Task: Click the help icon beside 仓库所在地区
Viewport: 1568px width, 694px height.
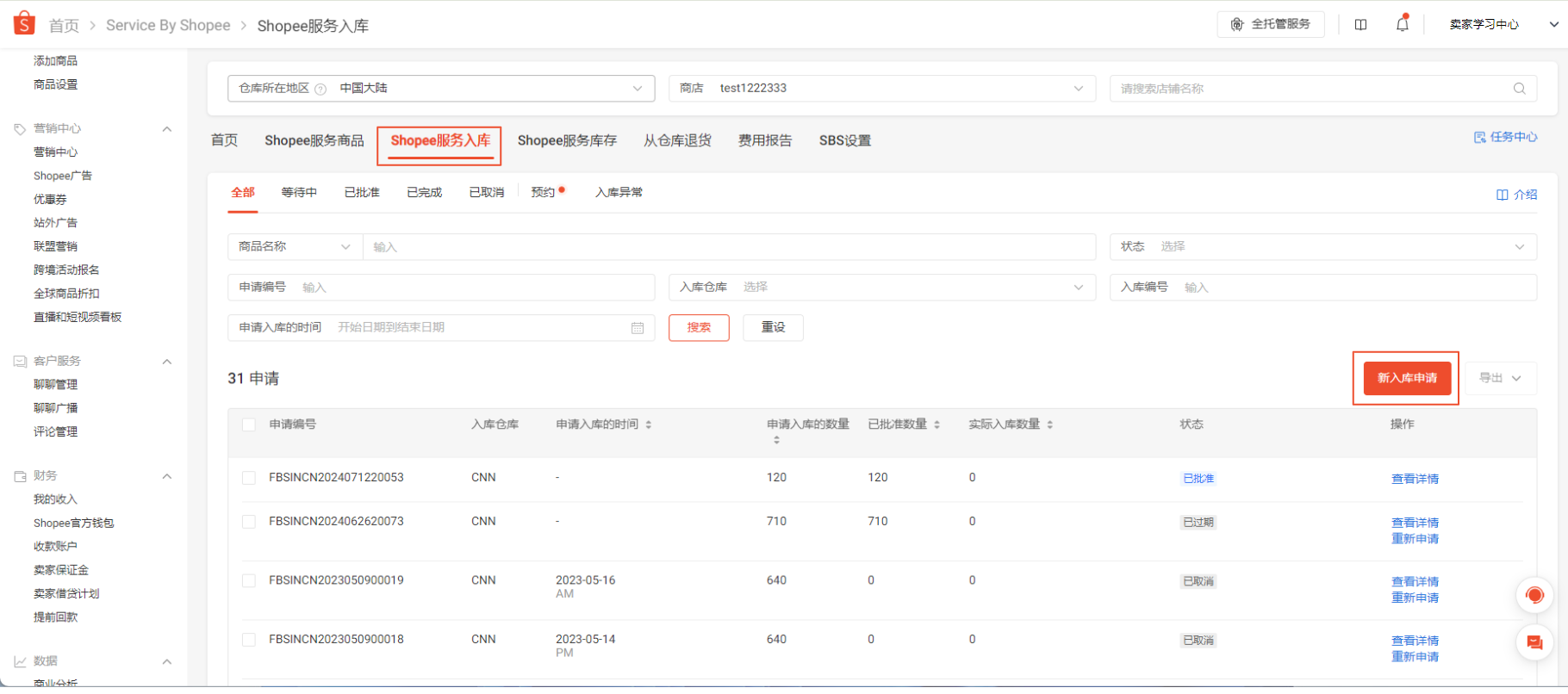Action: [x=320, y=89]
